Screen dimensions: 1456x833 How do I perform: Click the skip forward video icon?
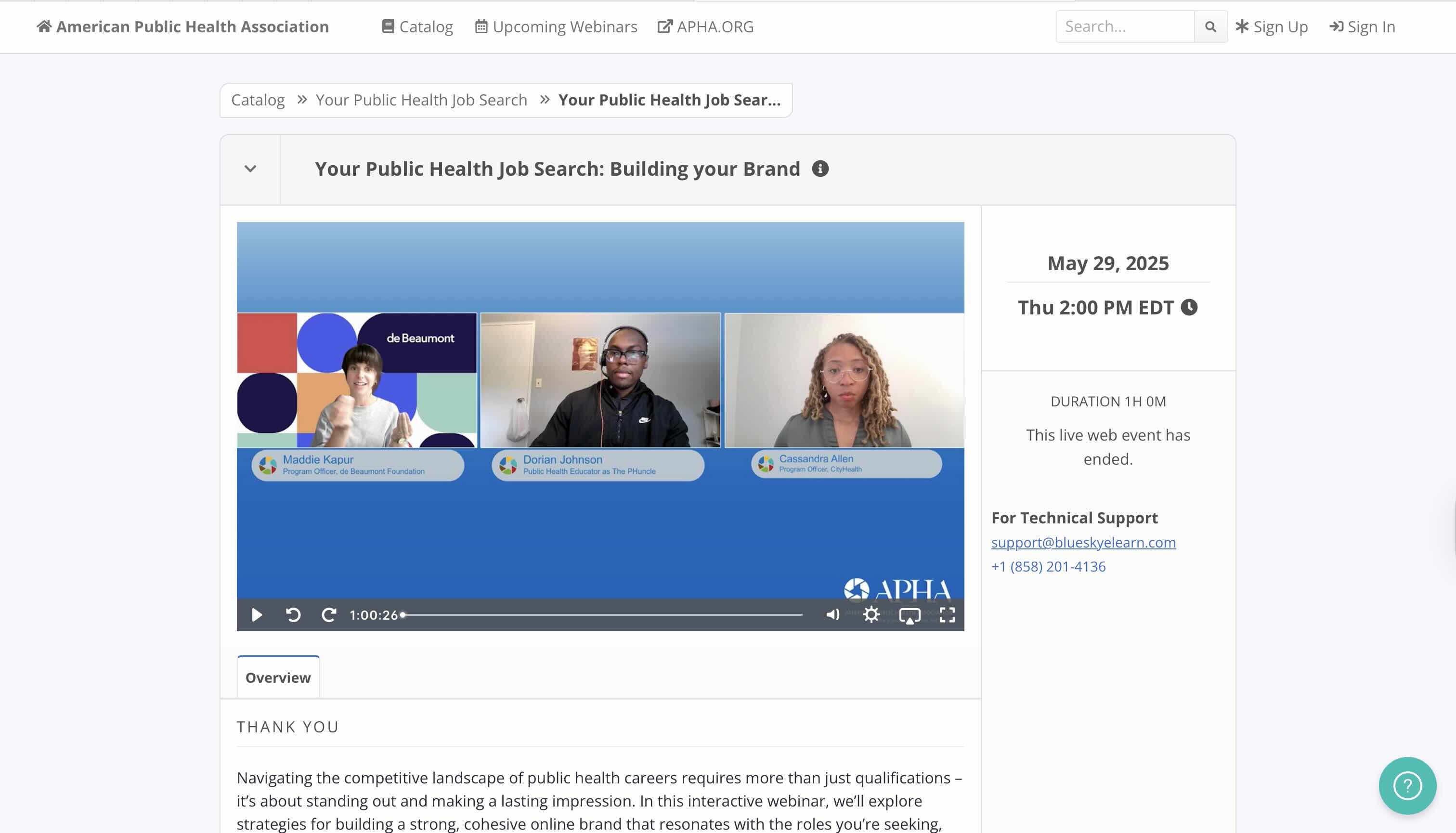point(328,614)
